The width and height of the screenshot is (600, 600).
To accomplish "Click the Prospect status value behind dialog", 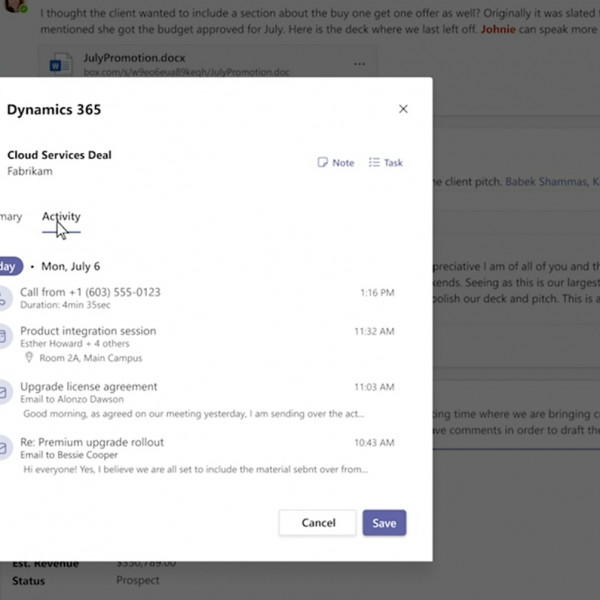I will pos(138,580).
